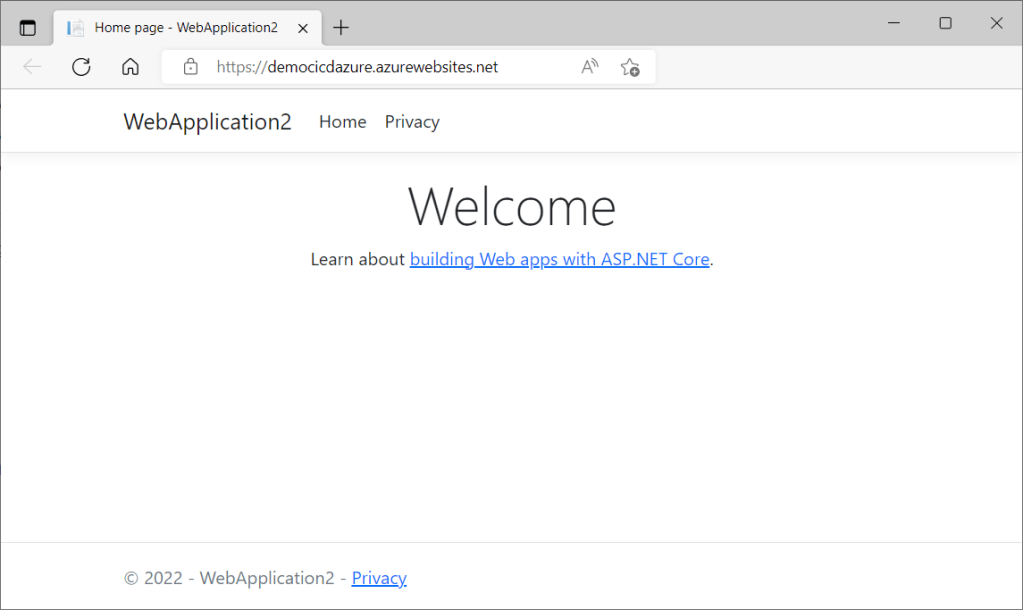The width and height of the screenshot is (1023, 610).
Task: Click the WebApplication2 brand in navbar
Action: (207, 122)
